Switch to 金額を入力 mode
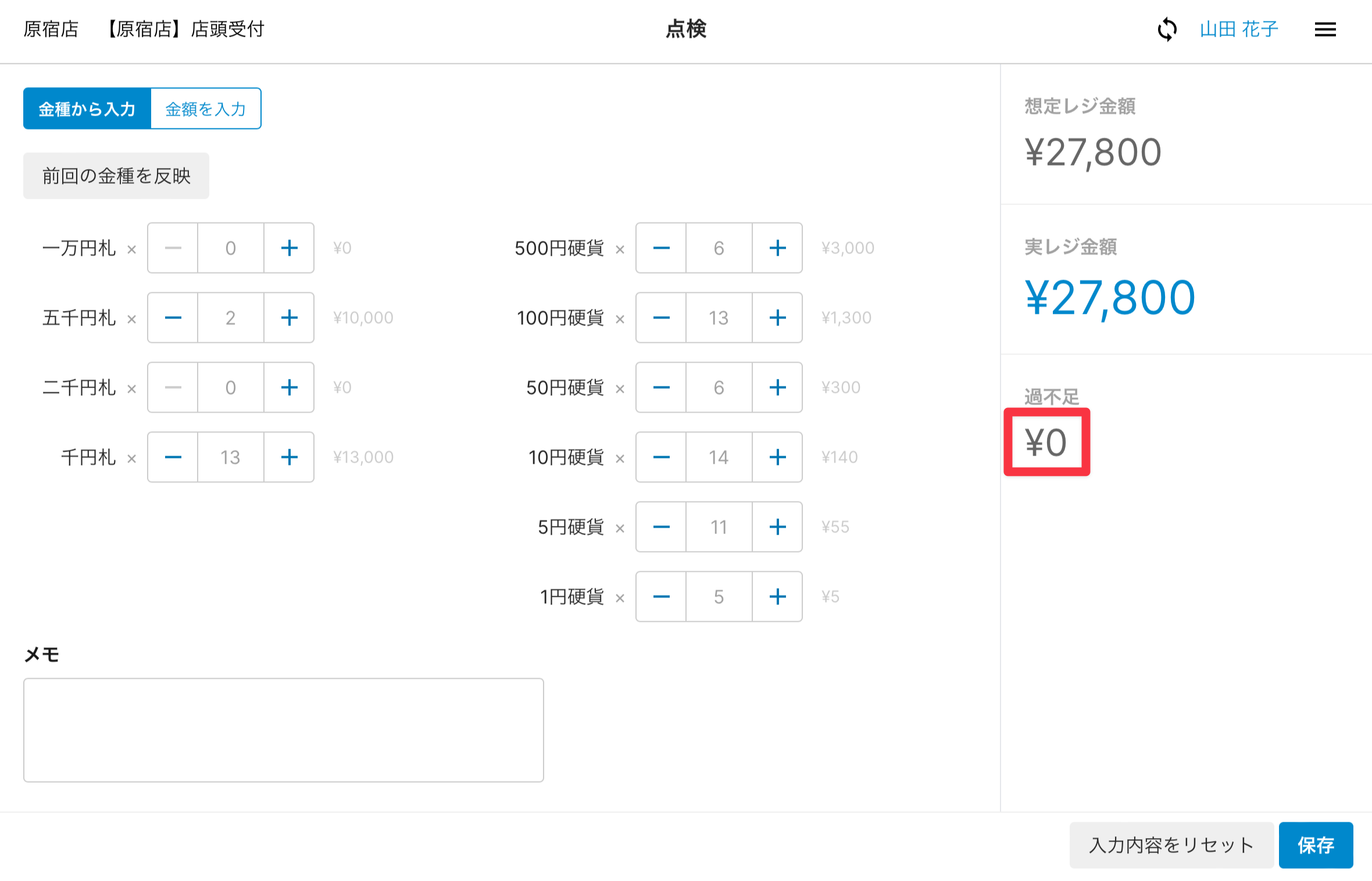Image resolution: width=1372 pixels, height=881 pixels. tap(206, 109)
